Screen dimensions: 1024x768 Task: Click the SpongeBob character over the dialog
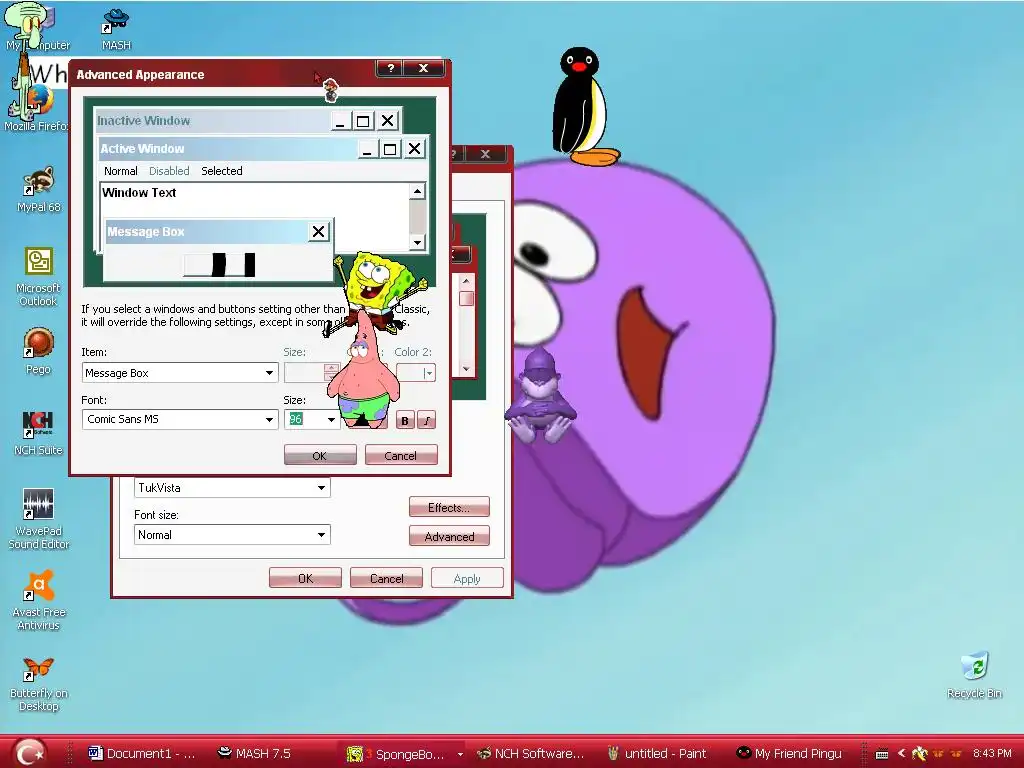click(379, 289)
